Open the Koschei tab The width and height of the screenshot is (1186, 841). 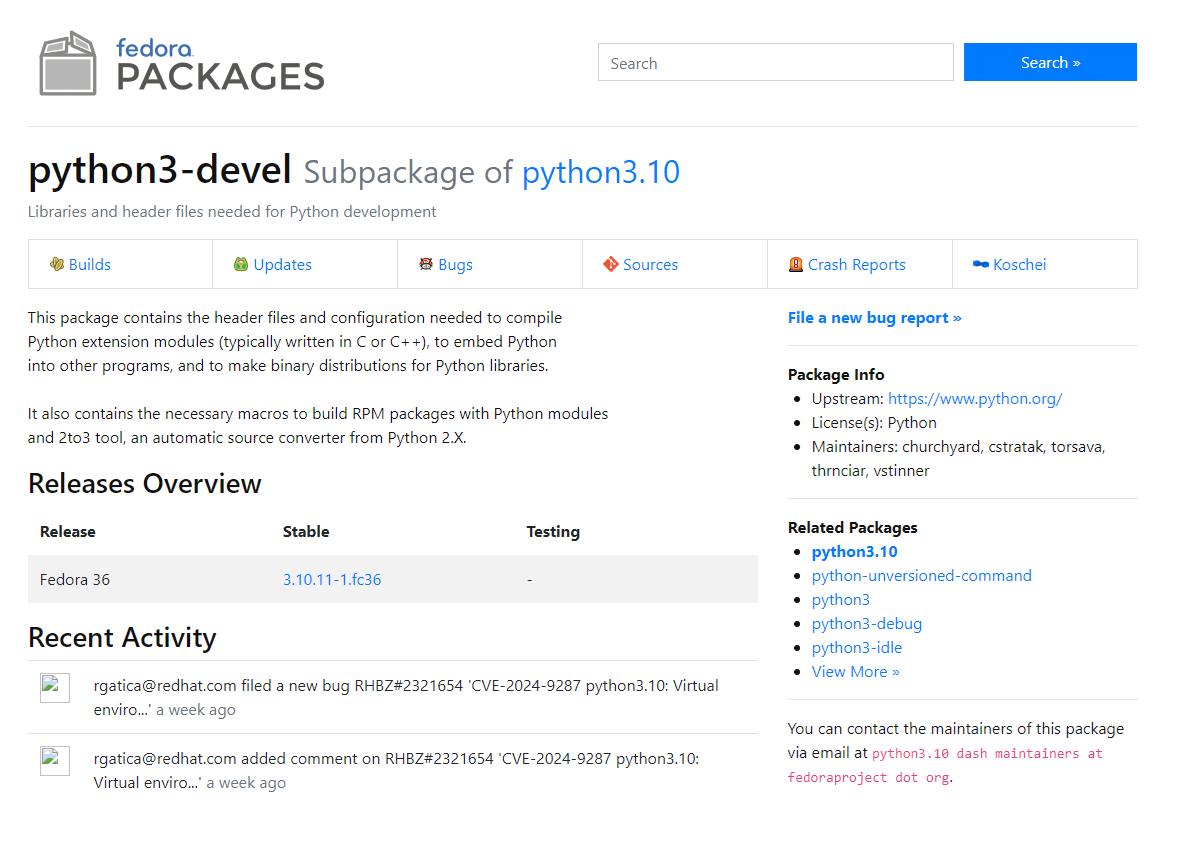pos(1020,265)
